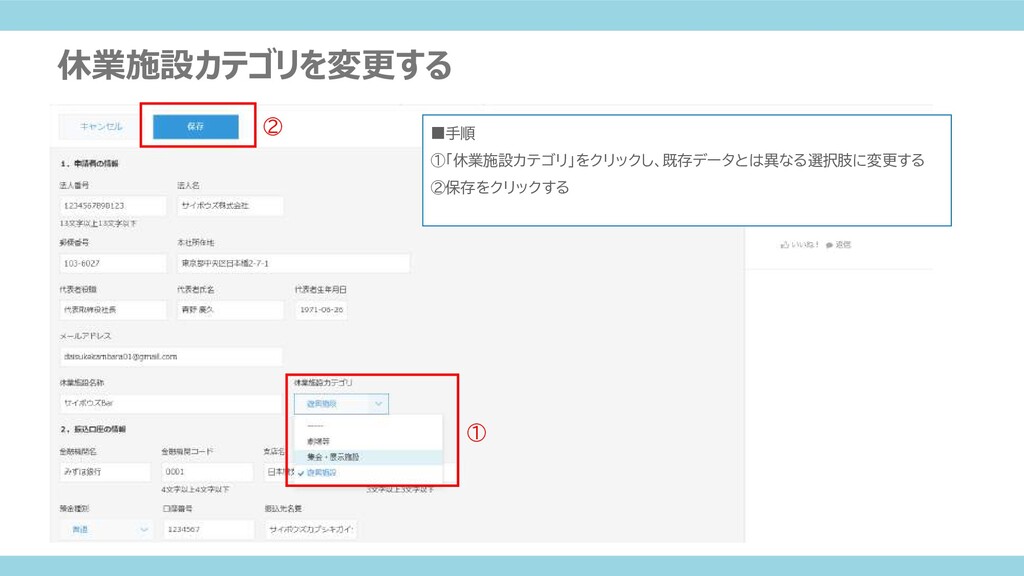Click the 法人番号 field containing 1234567890123

point(112,206)
